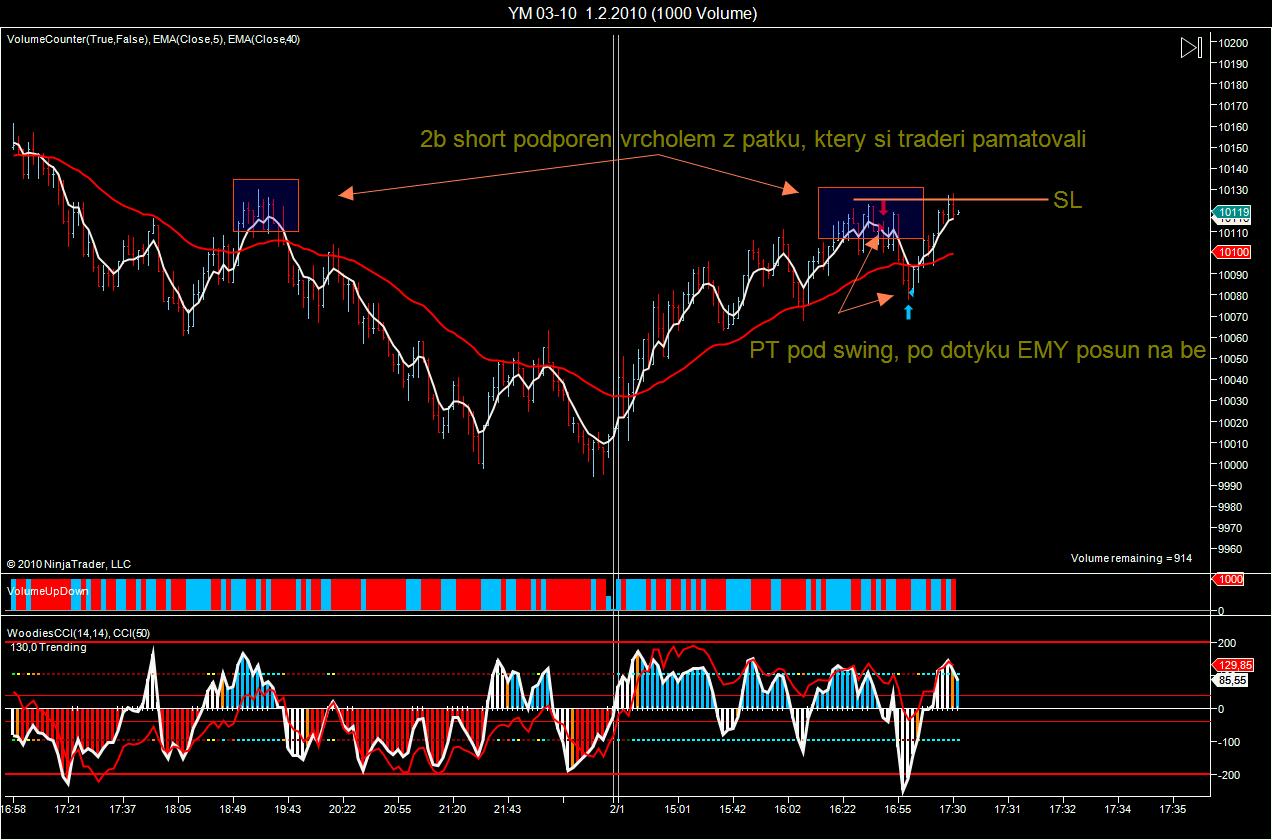
Task: Click the 10160 price axis label
Action: tap(1232, 127)
